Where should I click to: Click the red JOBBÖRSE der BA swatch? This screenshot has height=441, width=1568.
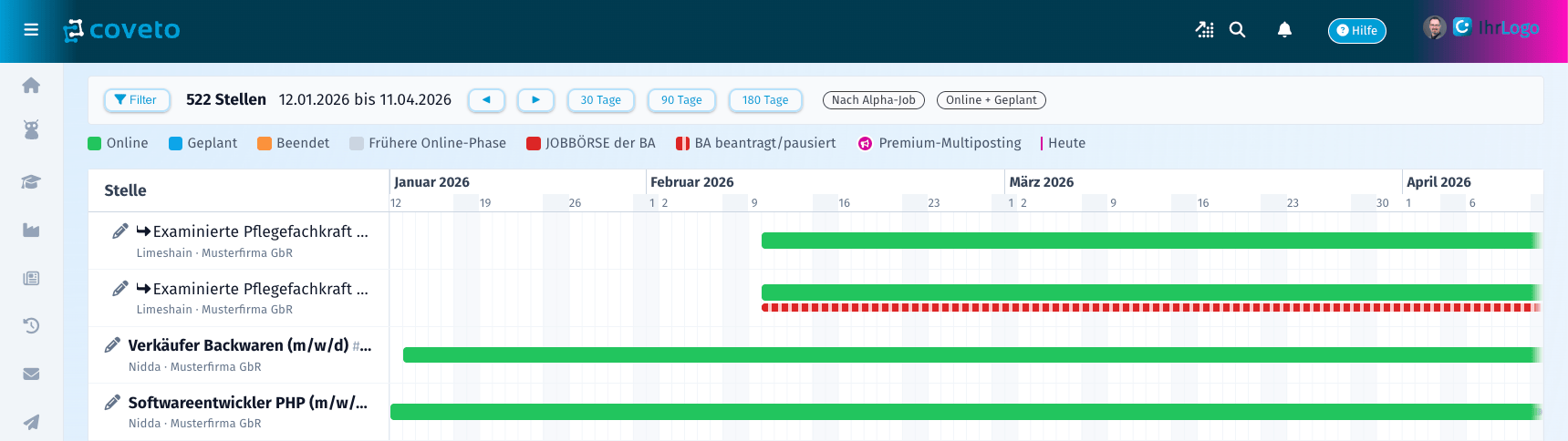pyautogui.click(x=534, y=143)
